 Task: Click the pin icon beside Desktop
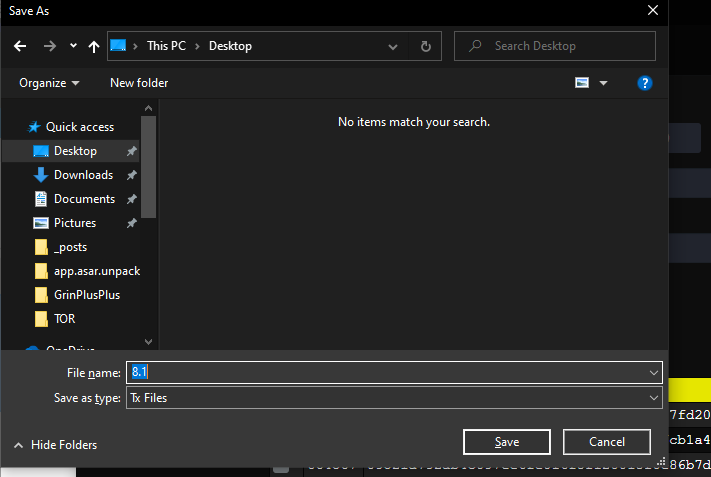click(131, 151)
